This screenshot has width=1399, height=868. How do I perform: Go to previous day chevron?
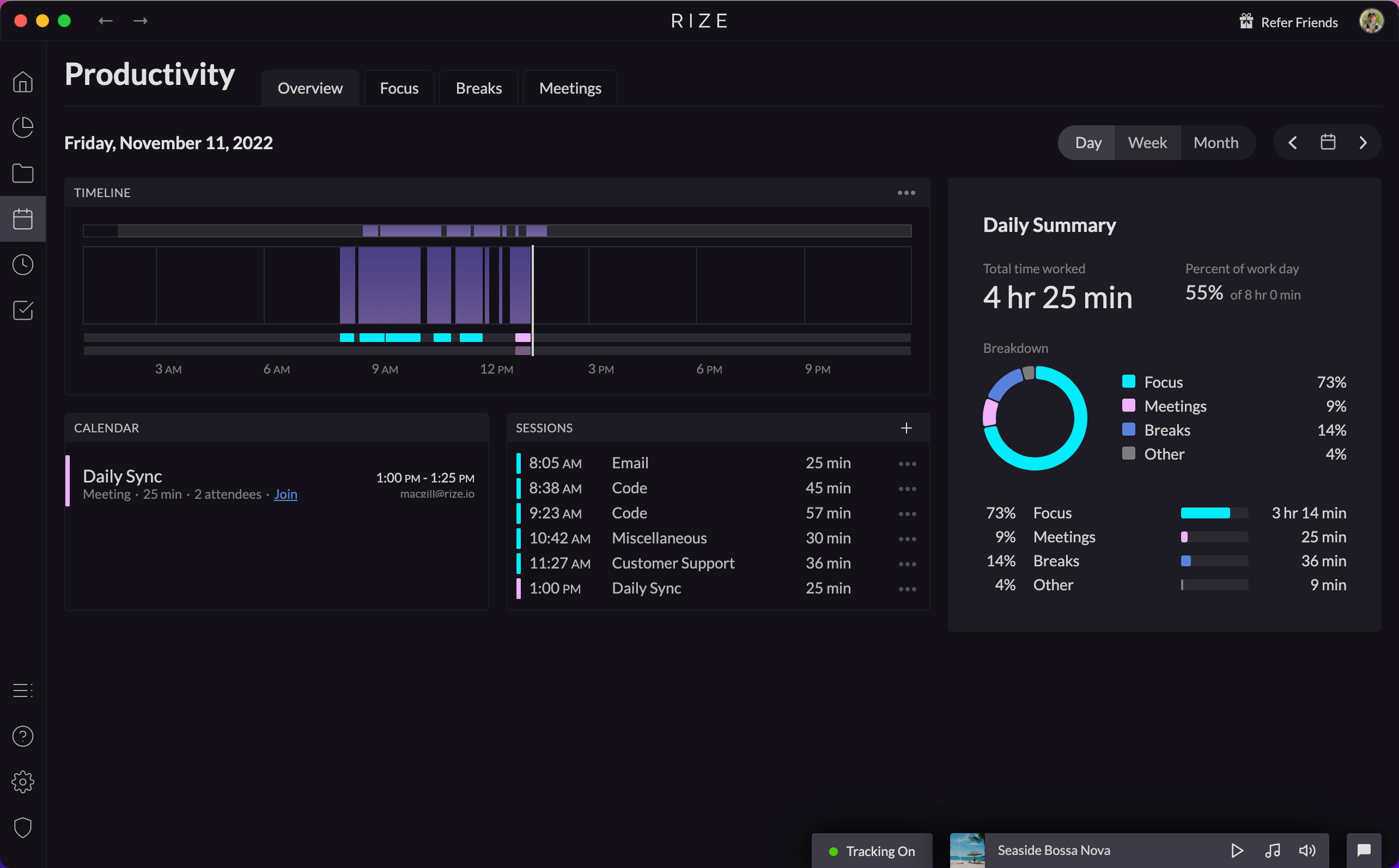(1293, 142)
